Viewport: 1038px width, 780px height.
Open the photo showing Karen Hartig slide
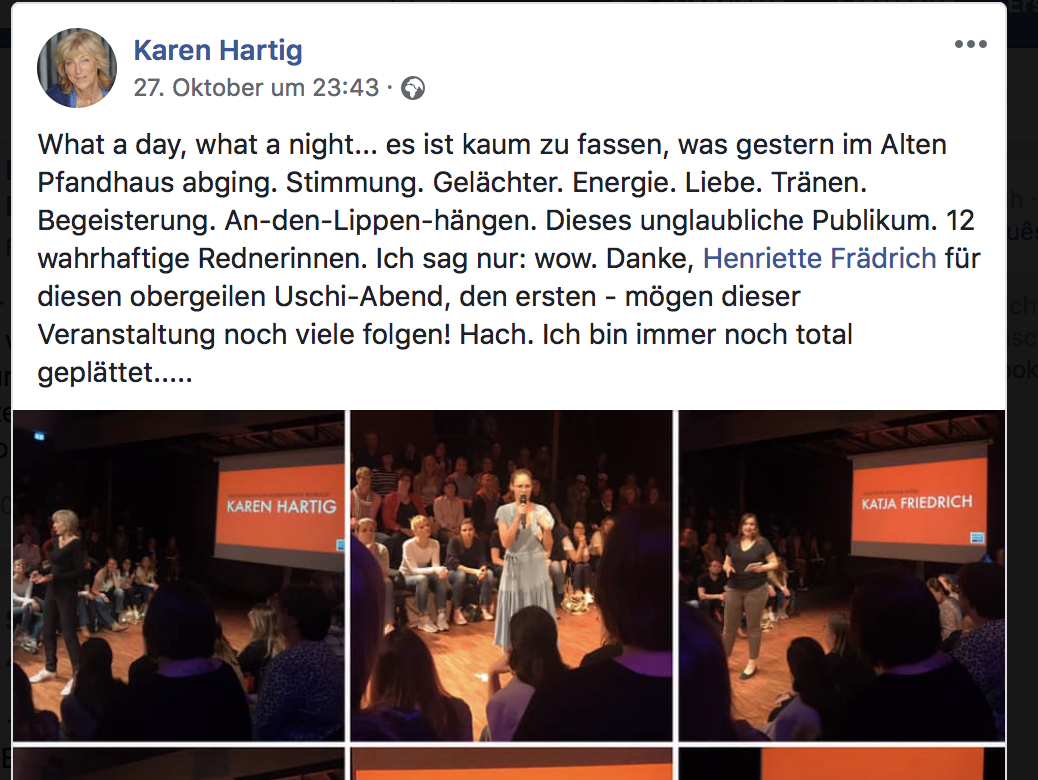tap(179, 575)
